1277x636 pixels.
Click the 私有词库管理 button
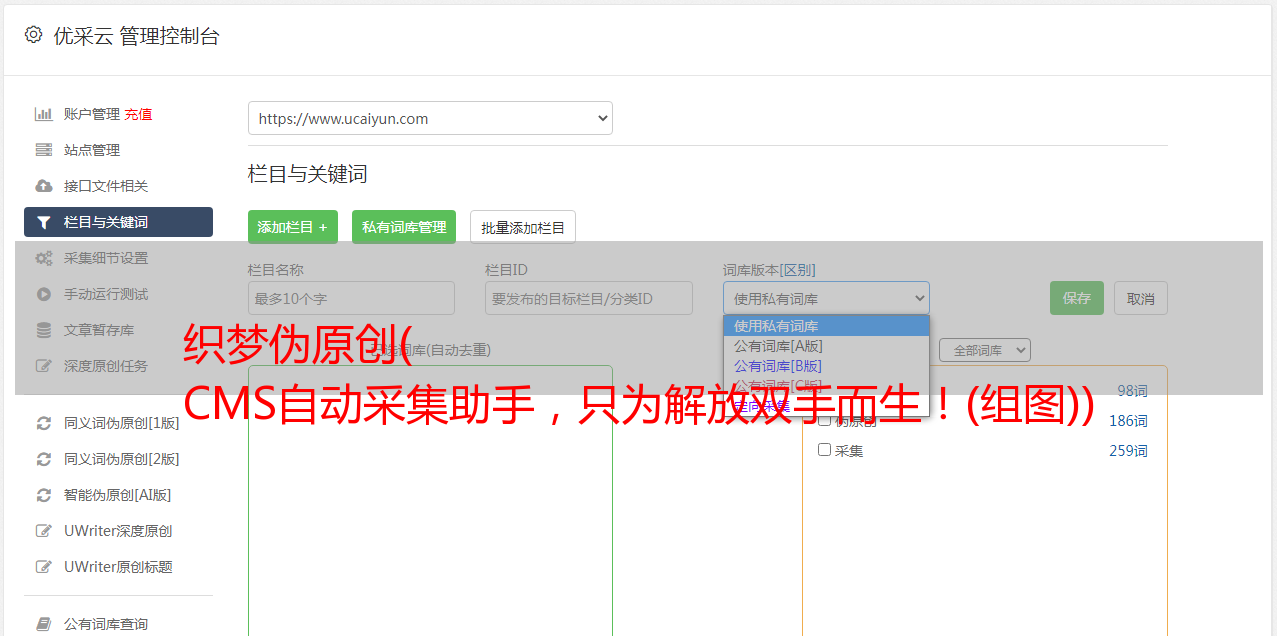(404, 227)
